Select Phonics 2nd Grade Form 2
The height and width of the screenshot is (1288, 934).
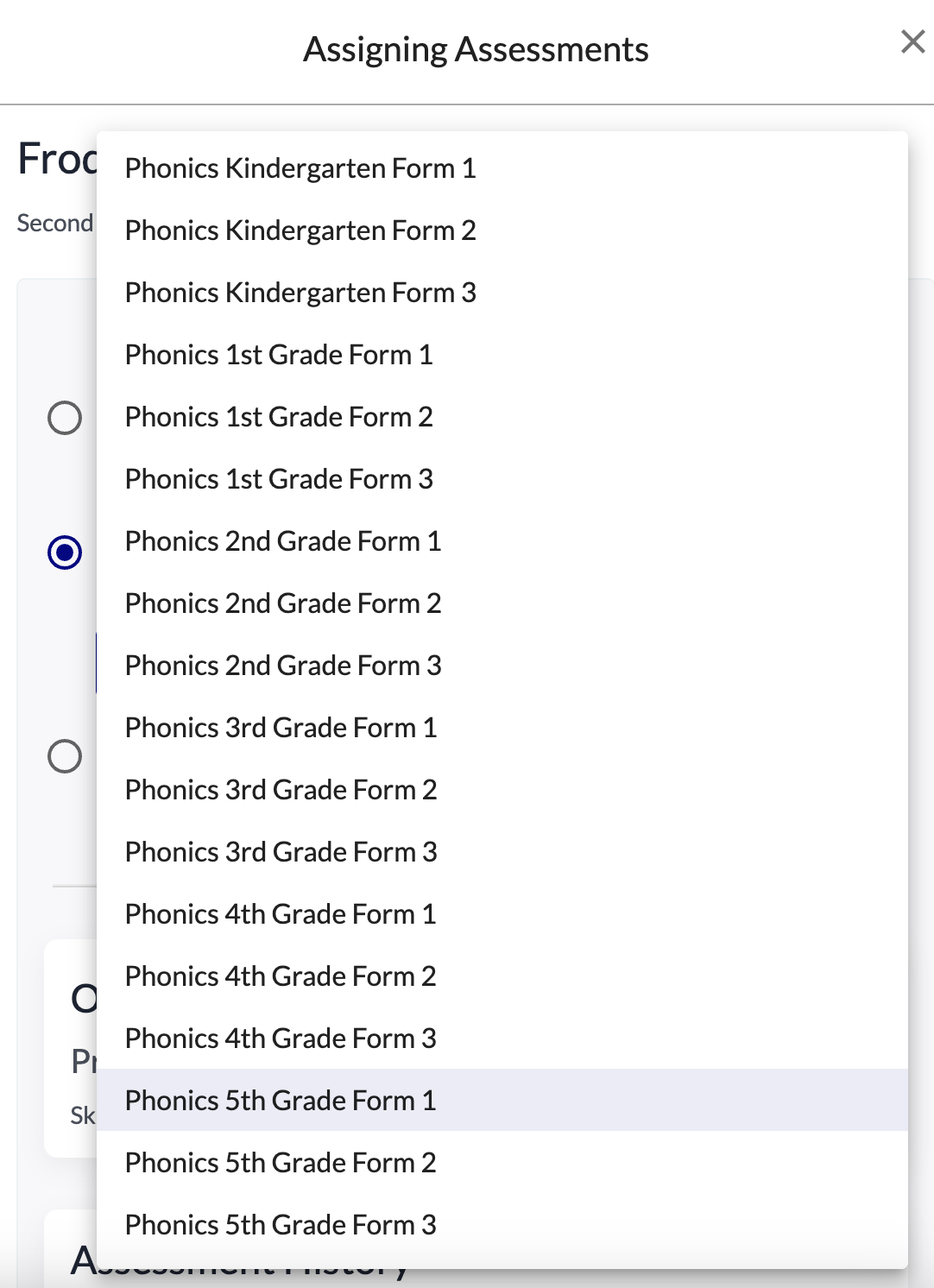pos(283,603)
